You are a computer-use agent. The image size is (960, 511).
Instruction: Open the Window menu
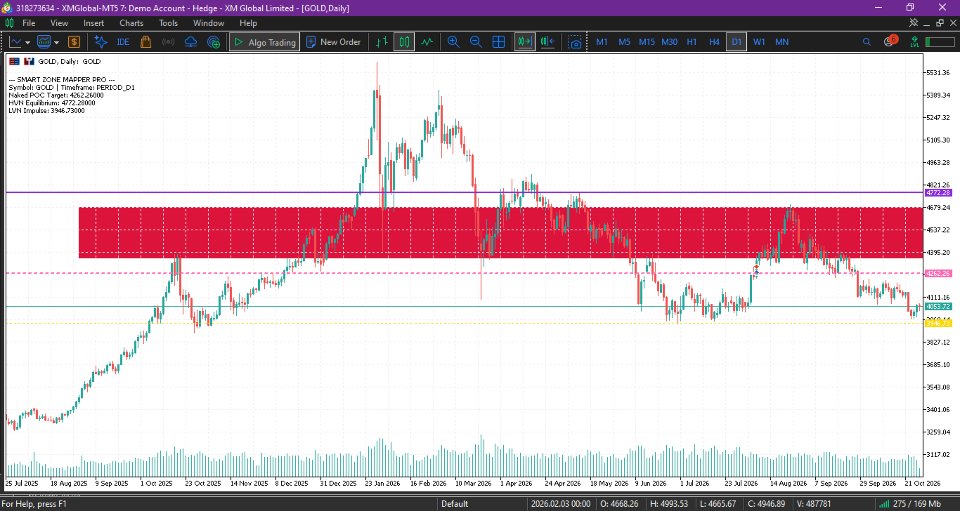point(209,23)
